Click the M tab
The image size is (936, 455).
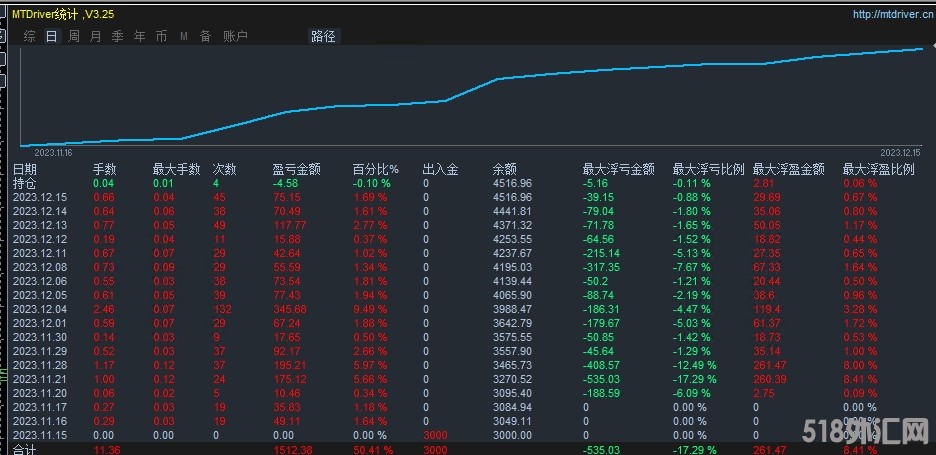coord(184,36)
